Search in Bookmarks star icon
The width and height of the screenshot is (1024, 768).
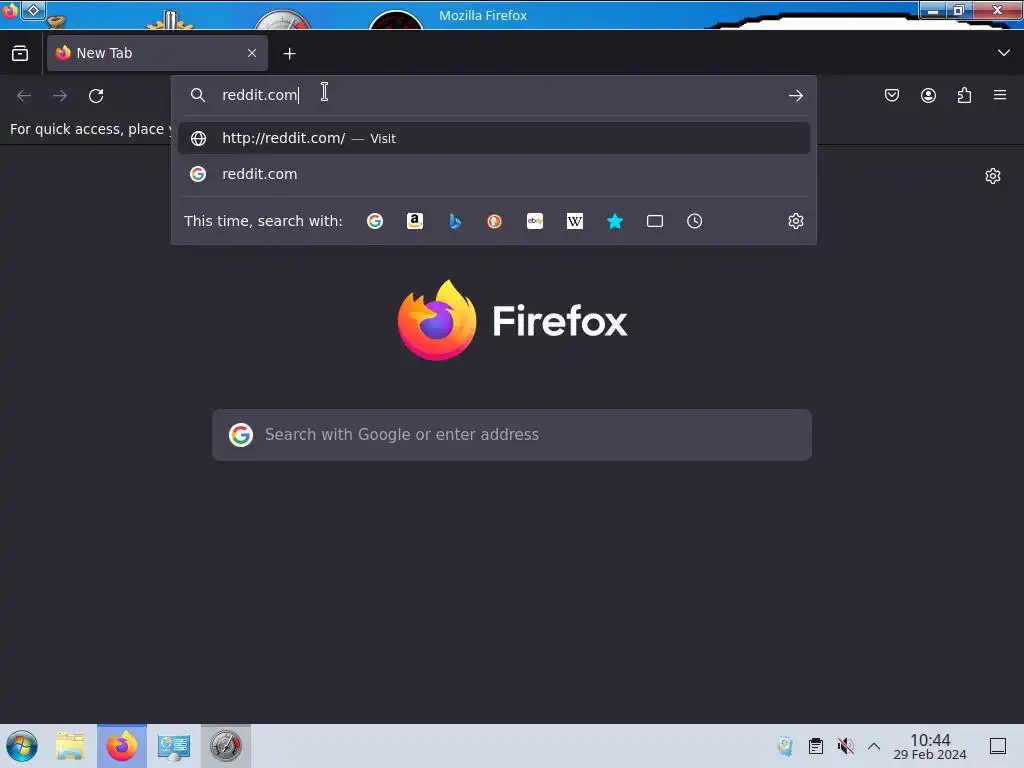click(615, 221)
